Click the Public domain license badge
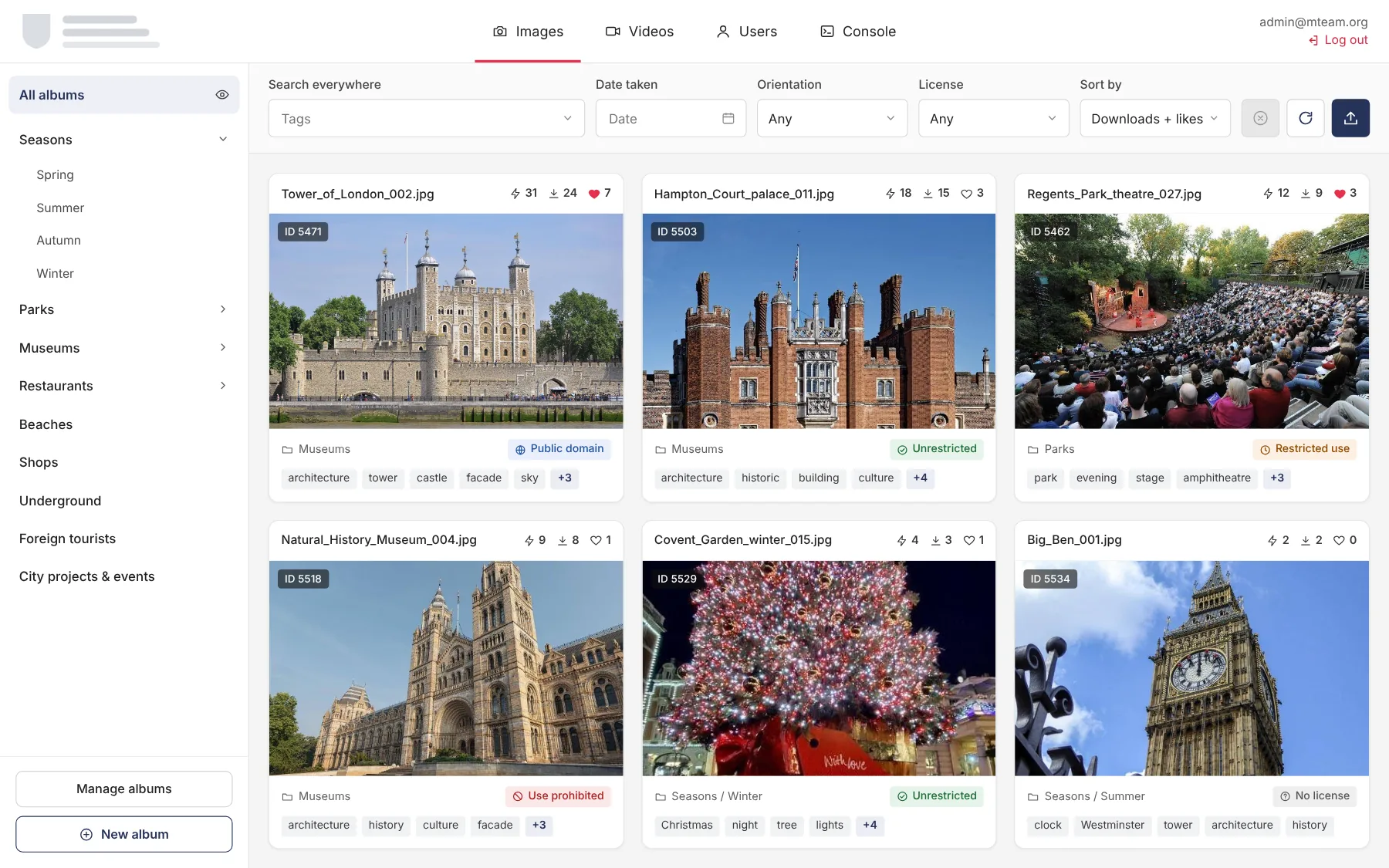 coord(559,449)
